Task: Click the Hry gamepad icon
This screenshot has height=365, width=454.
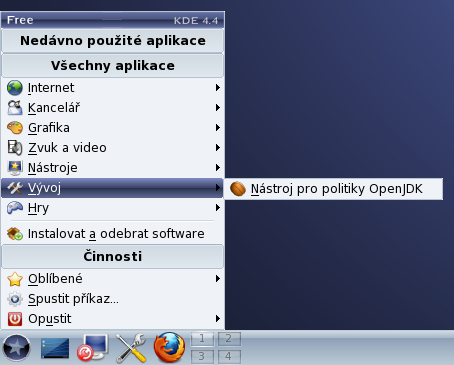Action: click(x=15, y=208)
